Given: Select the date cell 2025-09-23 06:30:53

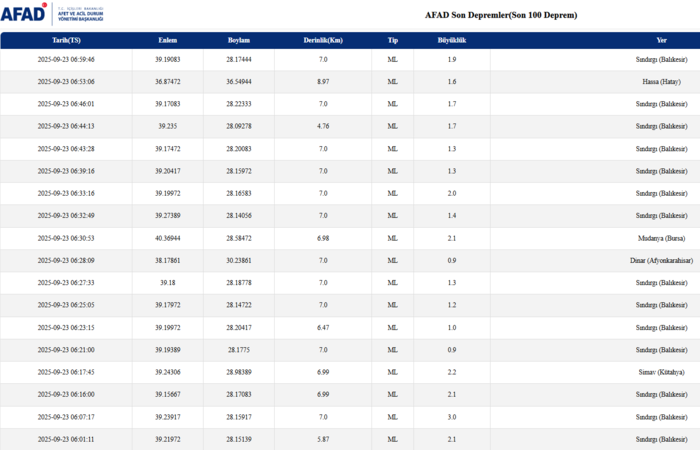Looking at the screenshot, I should pyautogui.click(x=66, y=238).
